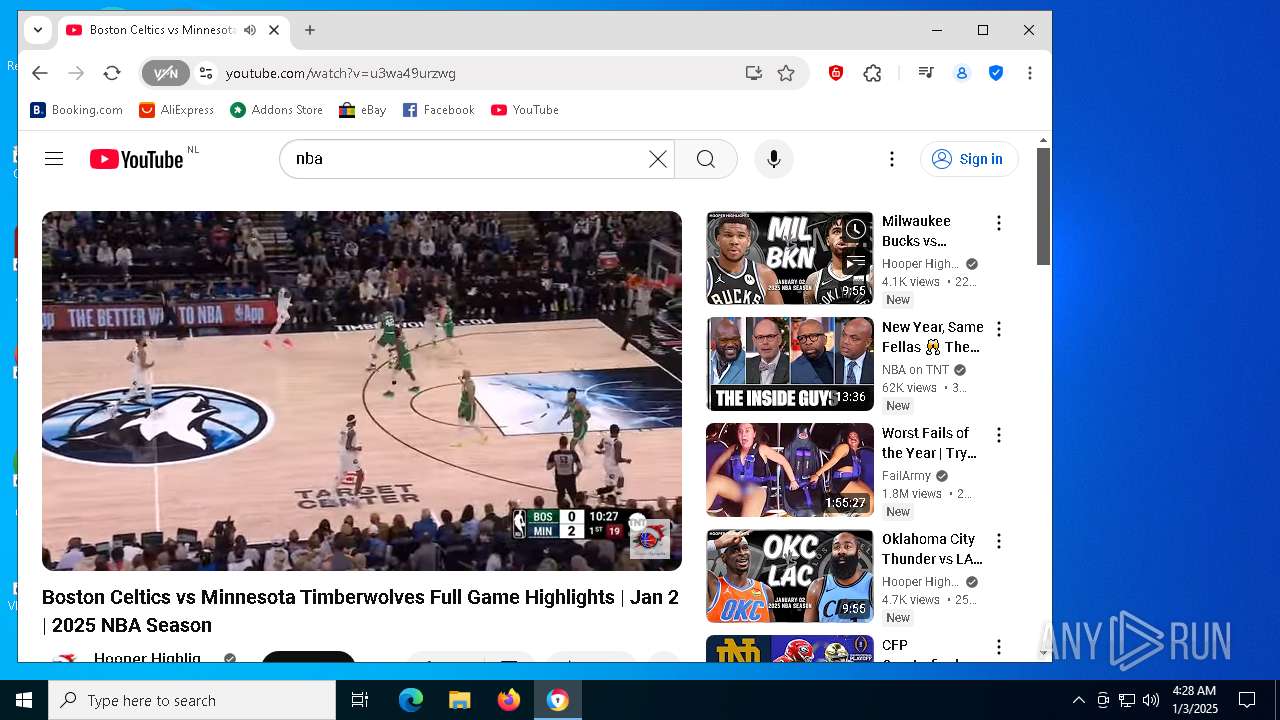Expand tab search dropdown arrow
1280x720 pixels.
38,30
